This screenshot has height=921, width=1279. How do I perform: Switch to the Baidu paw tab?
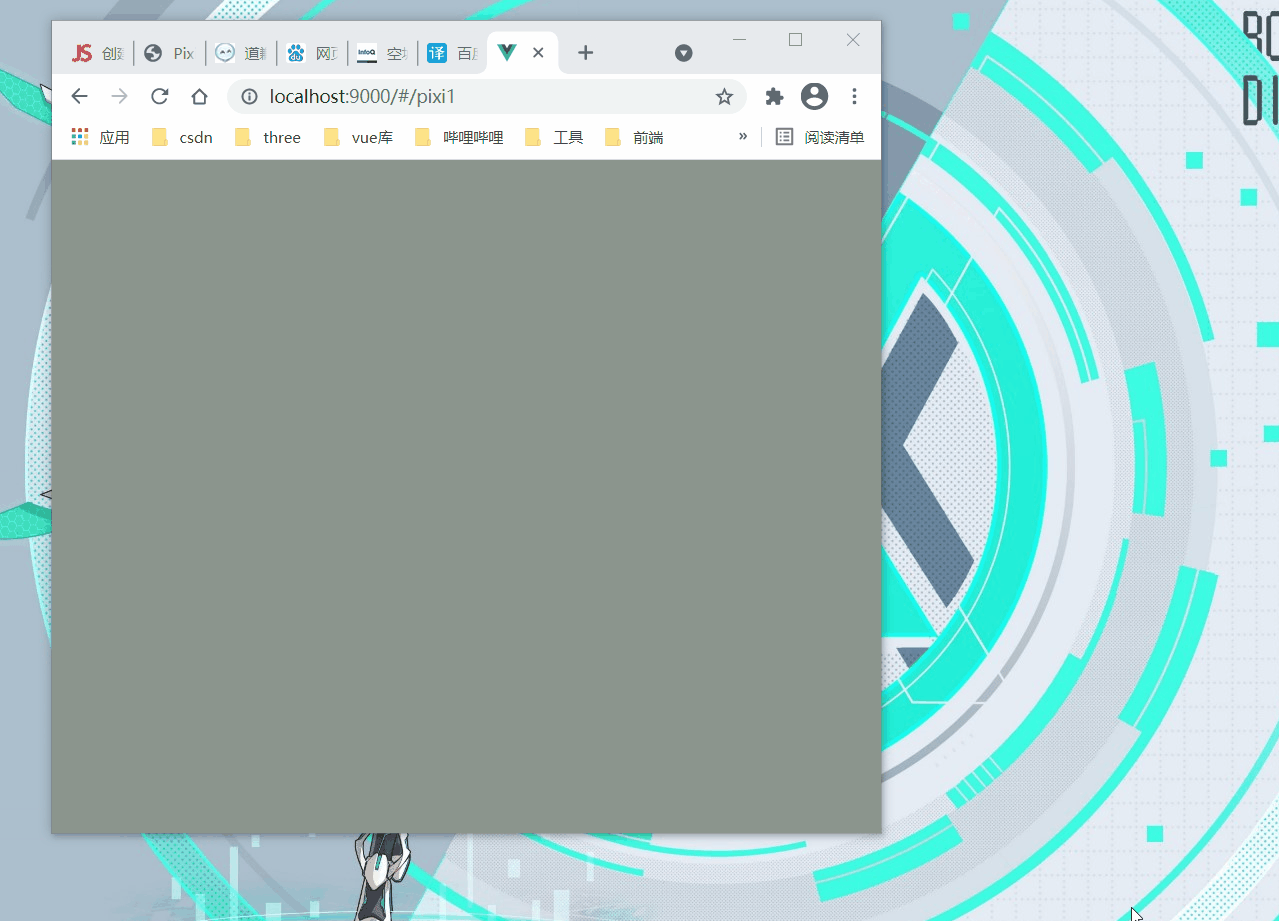pyautogui.click(x=311, y=54)
